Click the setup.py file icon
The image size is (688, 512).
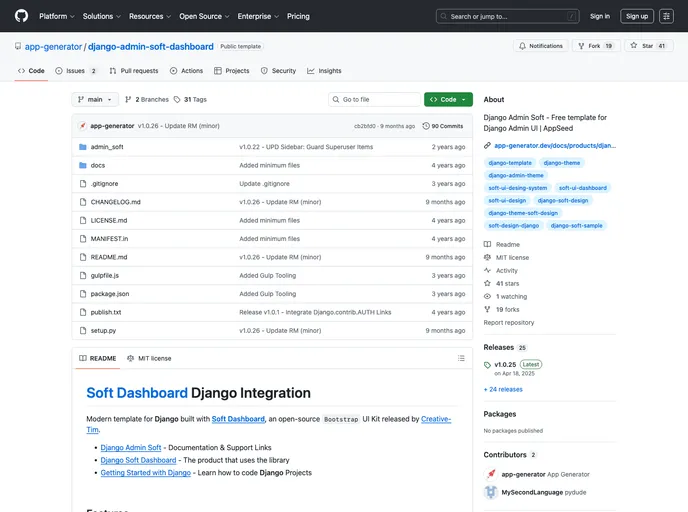(x=82, y=331)
